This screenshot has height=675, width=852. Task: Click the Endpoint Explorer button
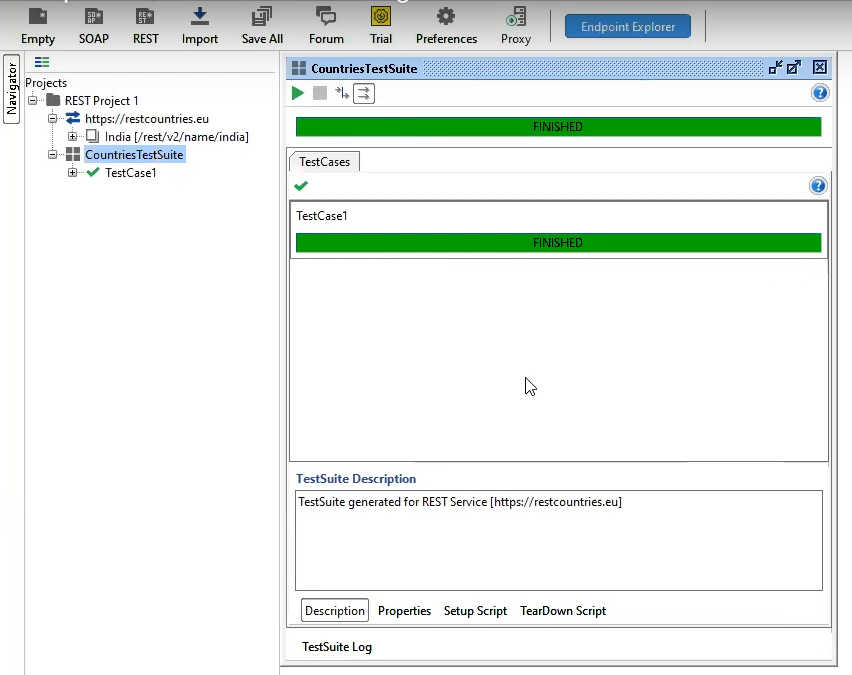[627, 27]
